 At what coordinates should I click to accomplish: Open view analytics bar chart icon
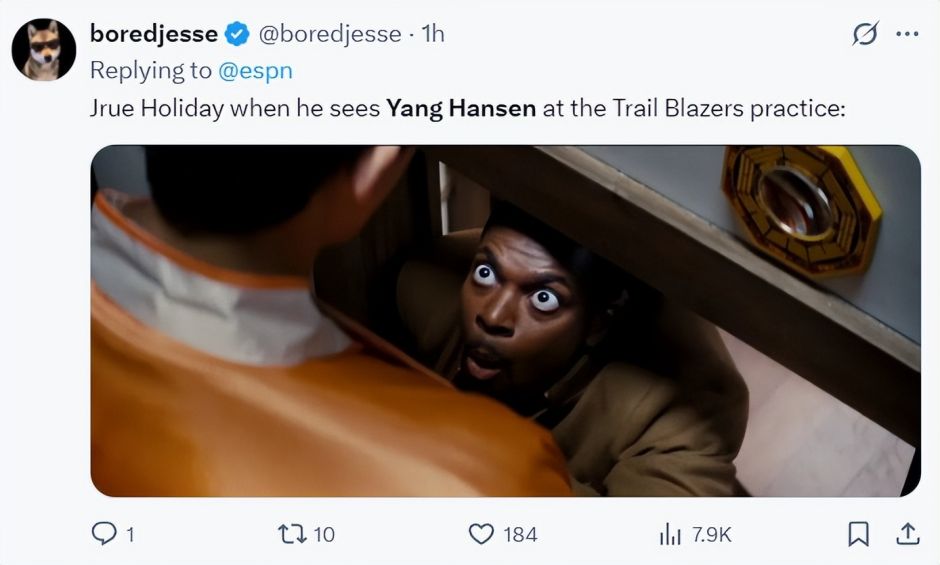point(670,534)
